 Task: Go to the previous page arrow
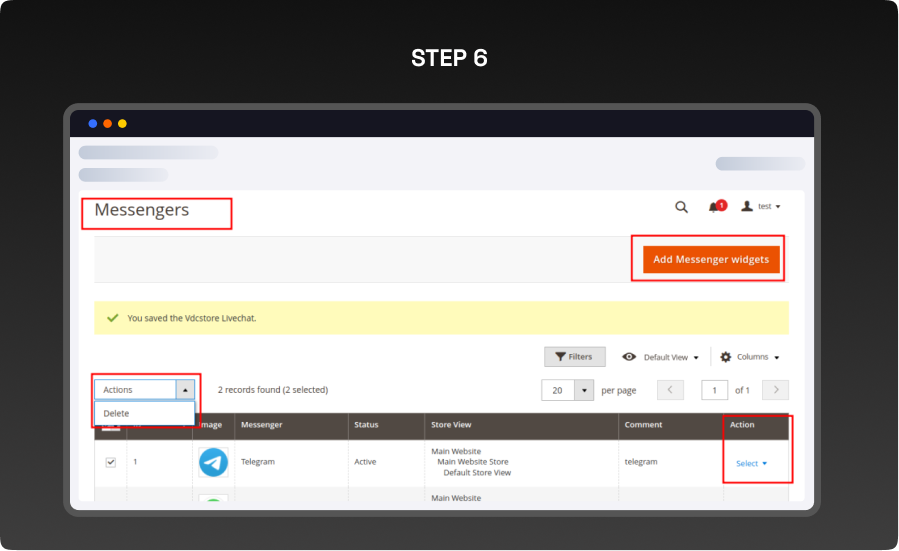670,390
